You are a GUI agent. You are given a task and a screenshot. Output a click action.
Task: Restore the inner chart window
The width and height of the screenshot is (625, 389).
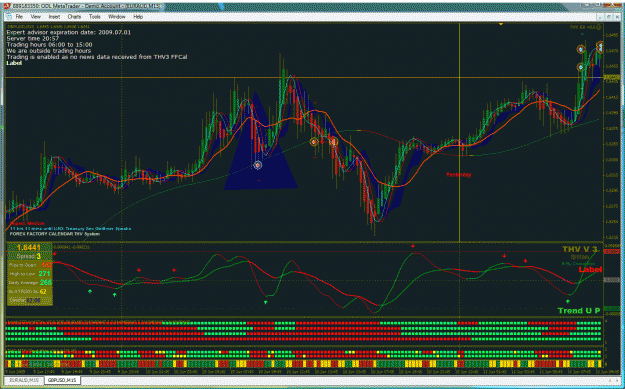coord(609,17)
